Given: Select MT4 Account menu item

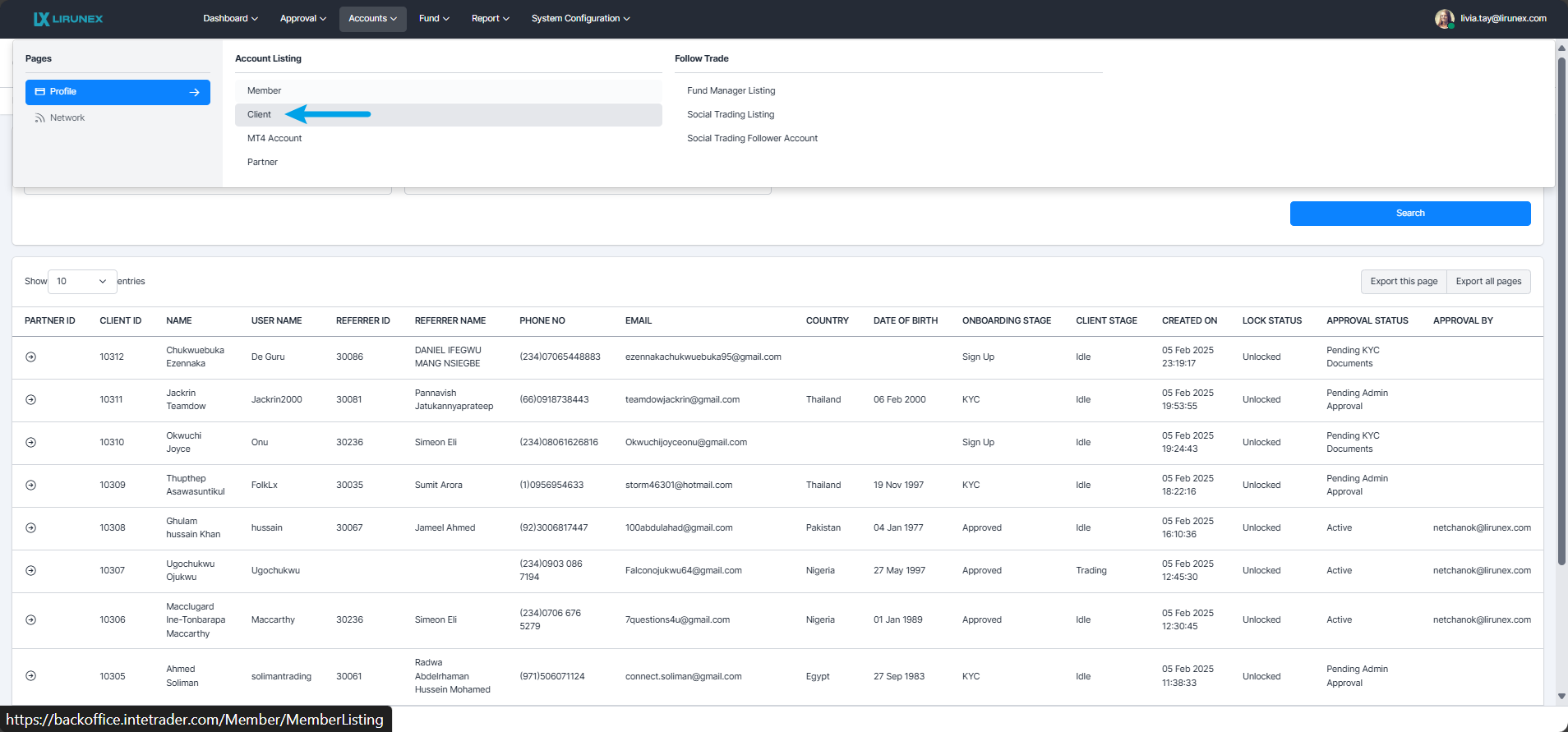Looking at the screenshot, I should point(274,139).
